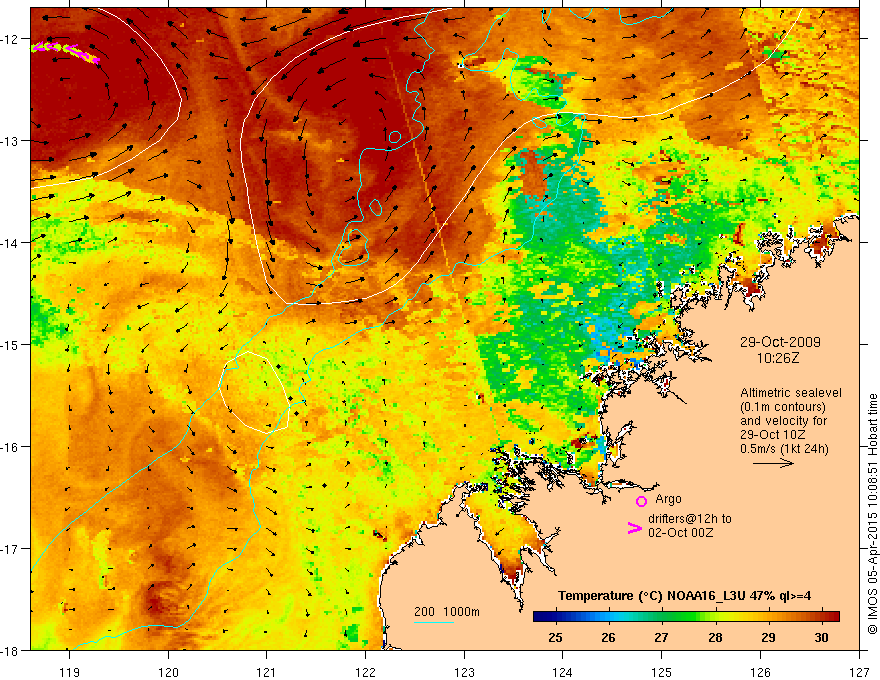Click the latitude axis label -18
Screen dimensions: 880x680
coord(9,650)
